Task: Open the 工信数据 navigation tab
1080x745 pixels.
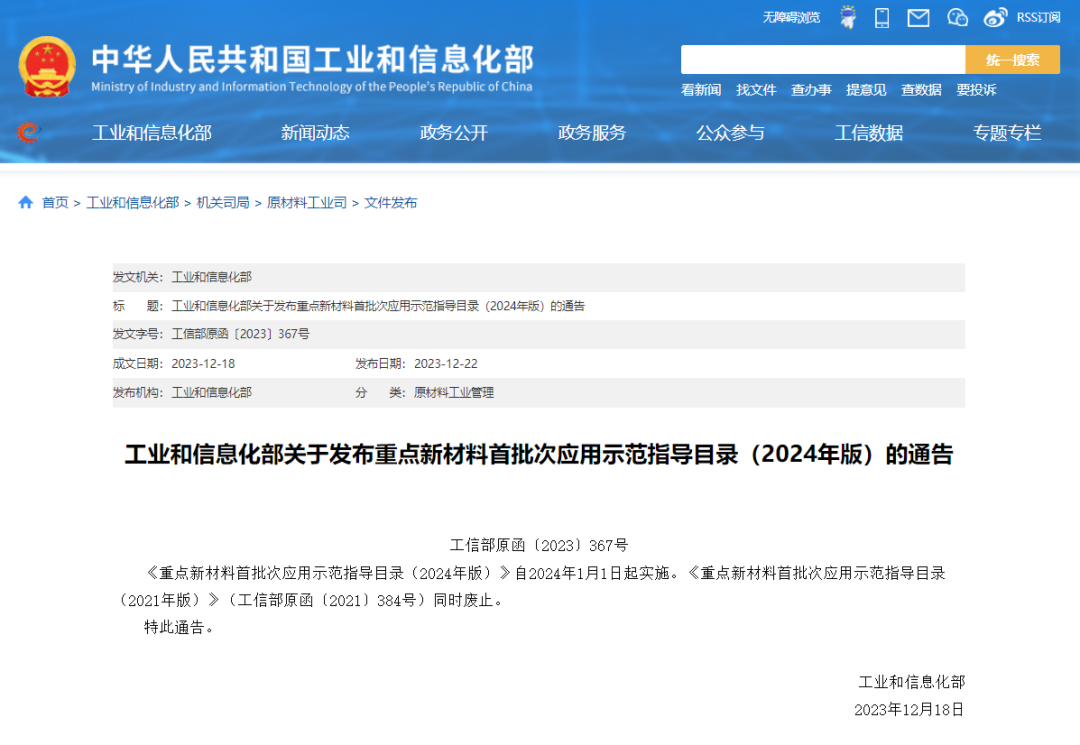Action: [869, 133]
